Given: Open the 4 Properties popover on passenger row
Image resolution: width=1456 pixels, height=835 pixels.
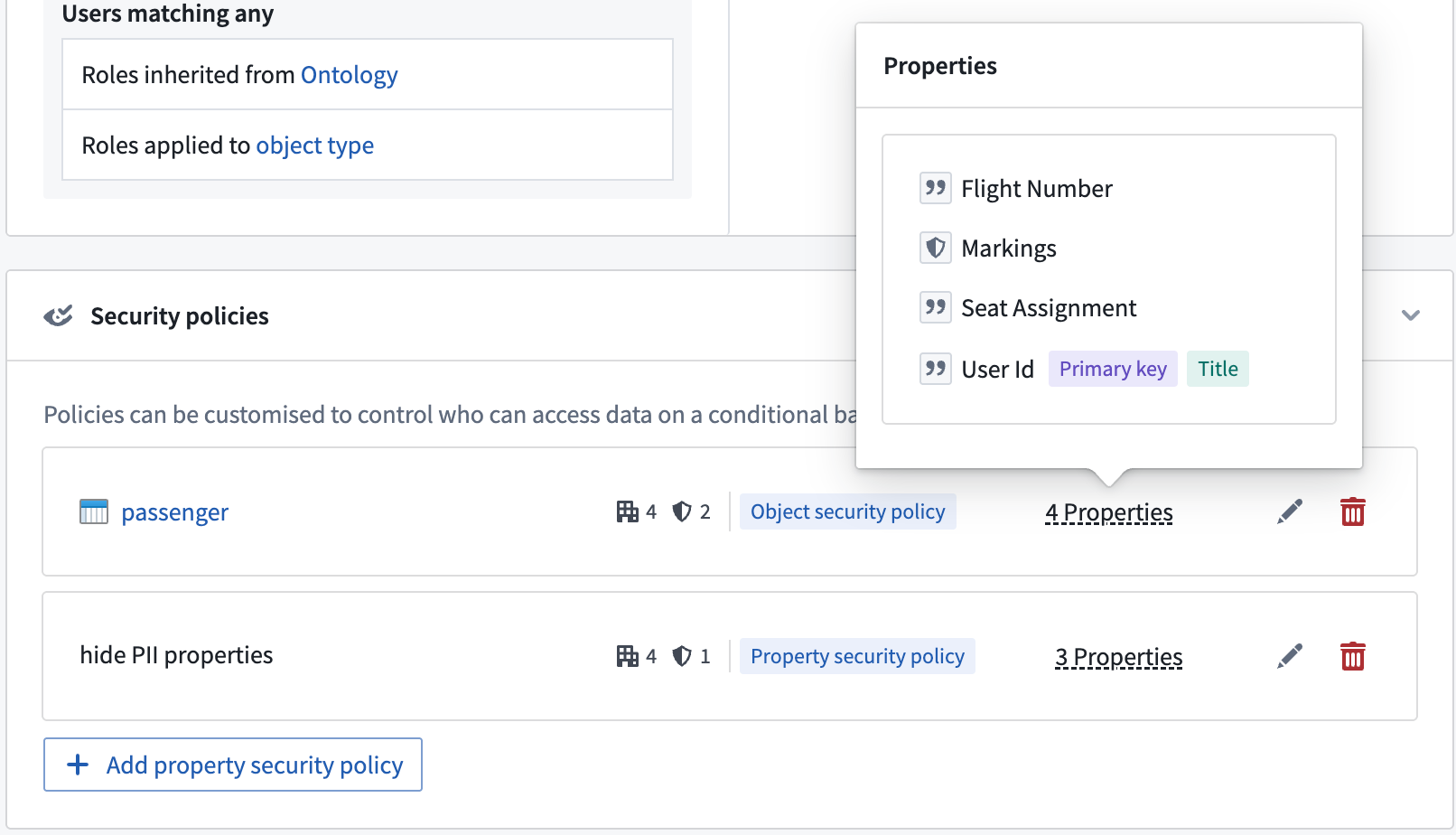Looking at the screenshot, I should pyautogui.click(x=1109, y=511).
